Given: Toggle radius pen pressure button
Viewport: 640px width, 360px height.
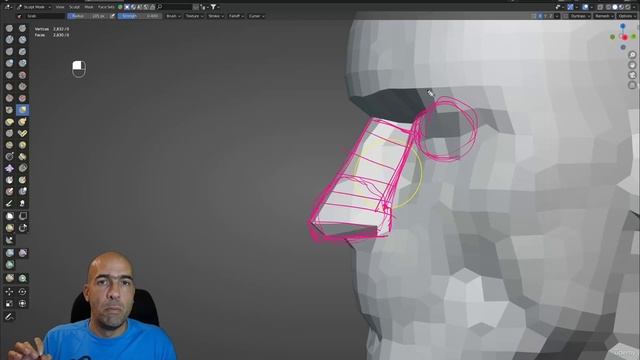Looking at the screenshot, I should (112, 16).
